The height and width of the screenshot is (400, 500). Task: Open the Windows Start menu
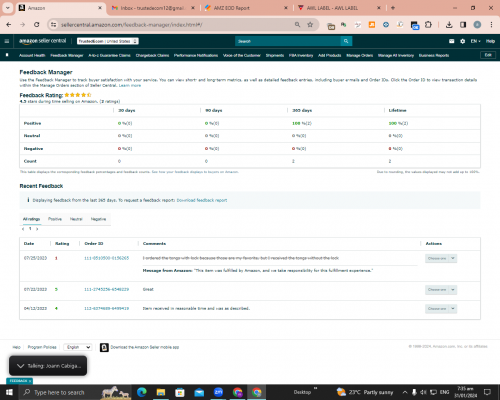(x=9, y=392)
